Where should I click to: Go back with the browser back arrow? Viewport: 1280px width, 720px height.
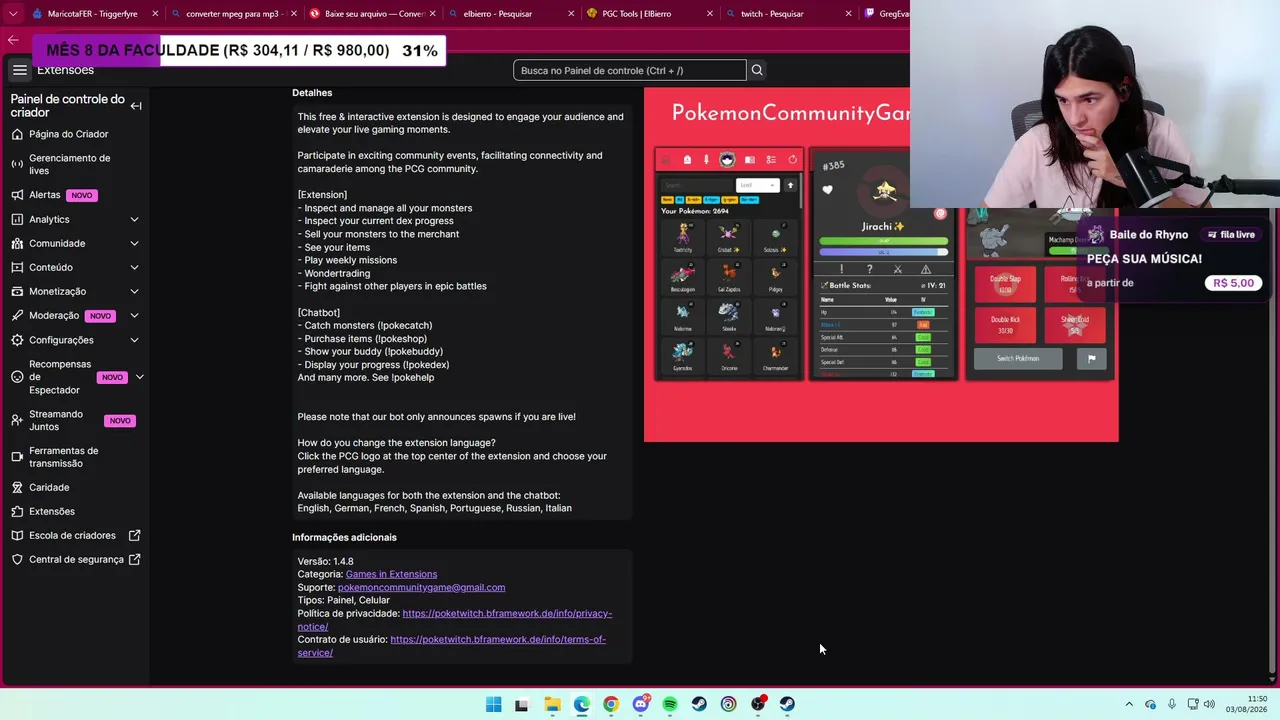click(x=12, y=40)
